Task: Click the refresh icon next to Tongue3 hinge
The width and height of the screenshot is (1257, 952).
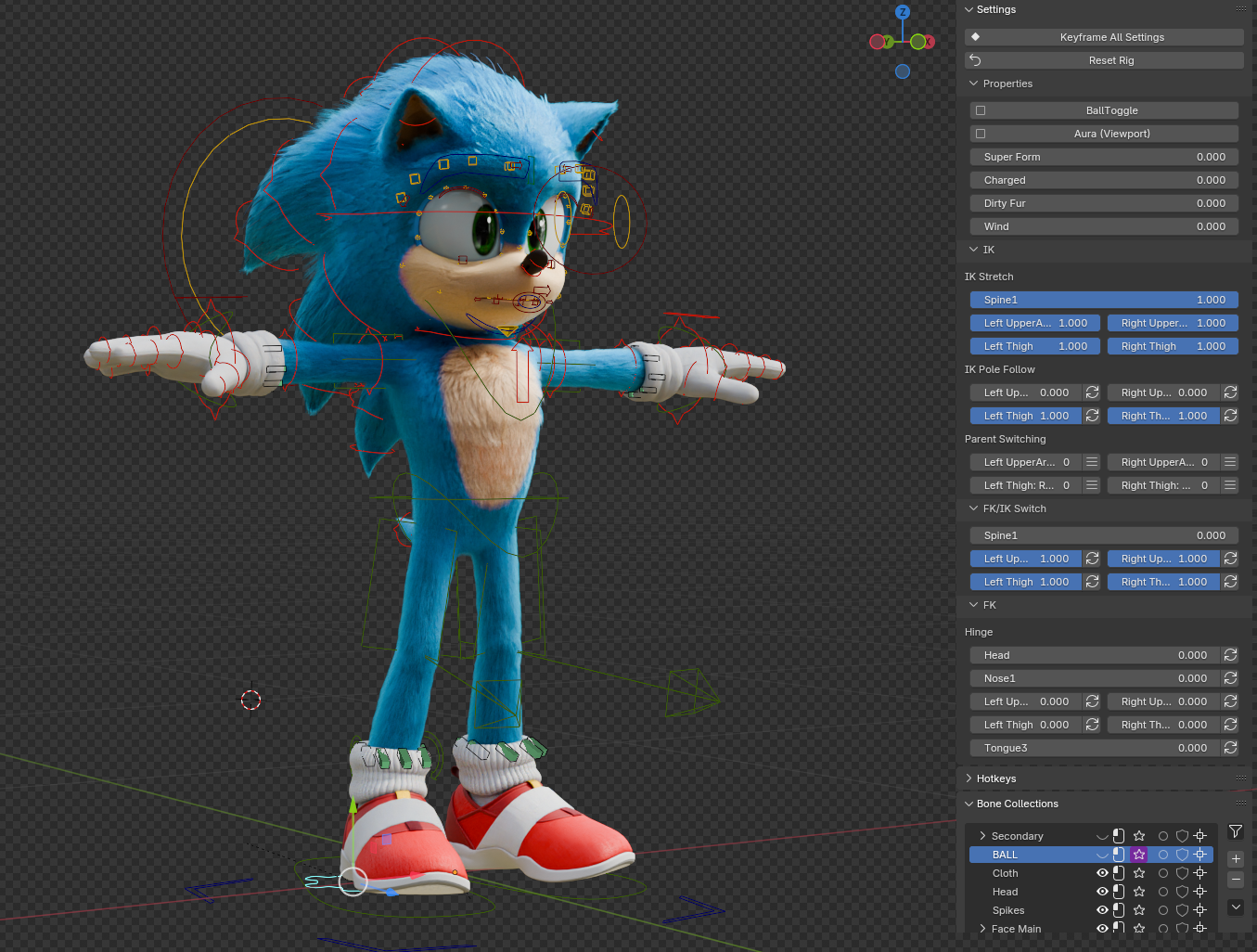Action: click(1229, 747)
